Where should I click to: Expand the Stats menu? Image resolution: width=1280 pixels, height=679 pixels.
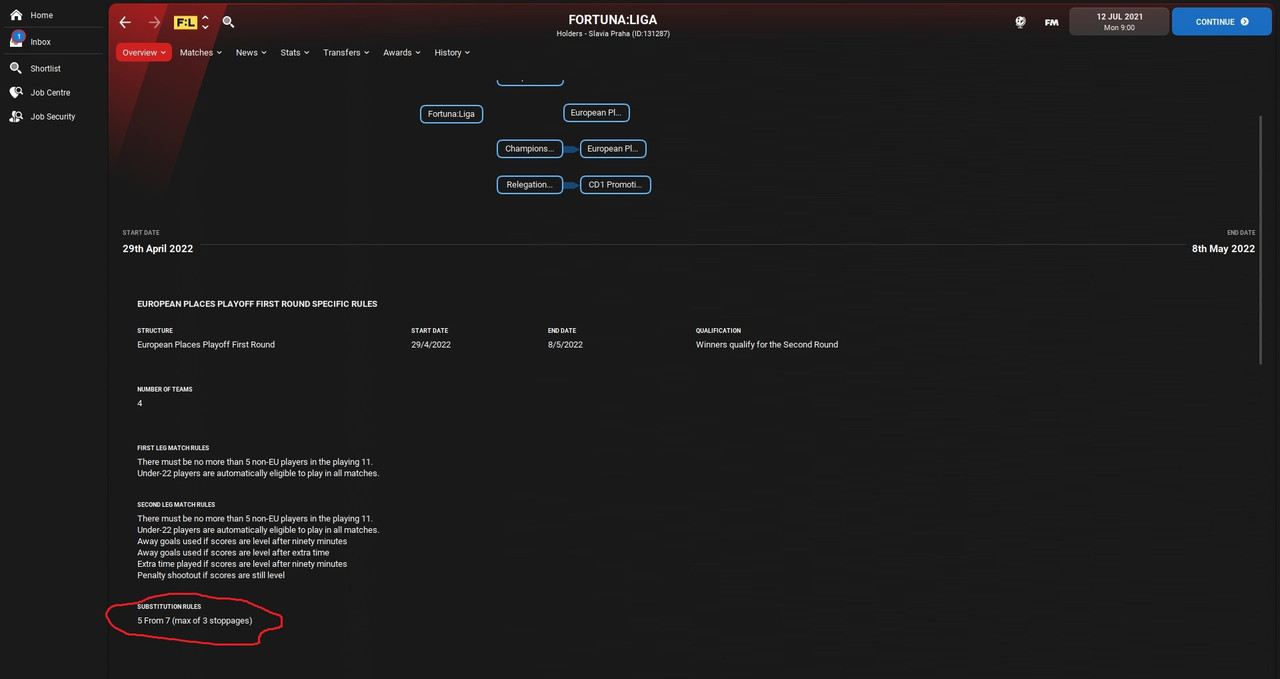pyautogui.click(x=295, y=52)
